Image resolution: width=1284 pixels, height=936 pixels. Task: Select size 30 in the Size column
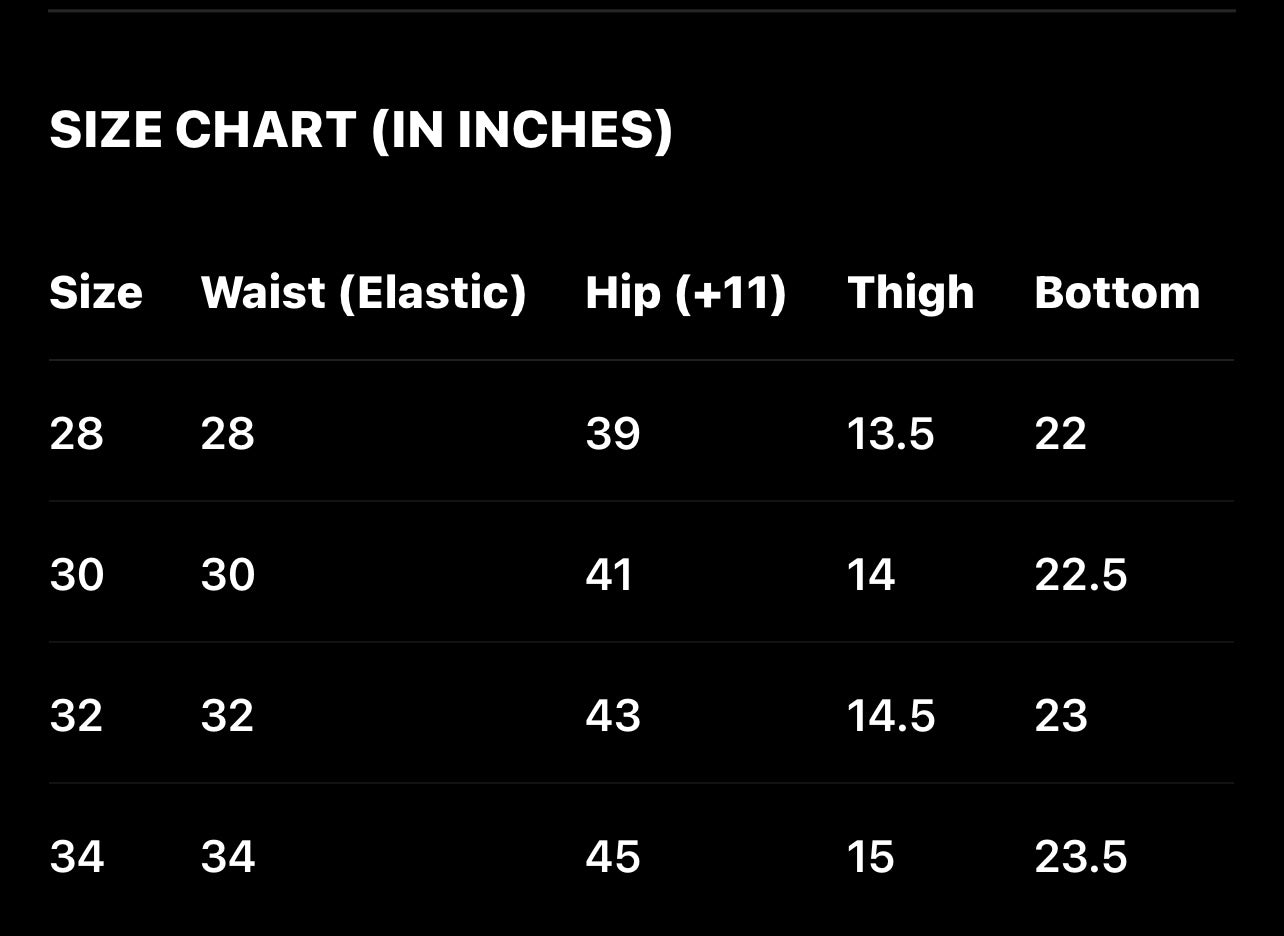(x=76, y=575)
